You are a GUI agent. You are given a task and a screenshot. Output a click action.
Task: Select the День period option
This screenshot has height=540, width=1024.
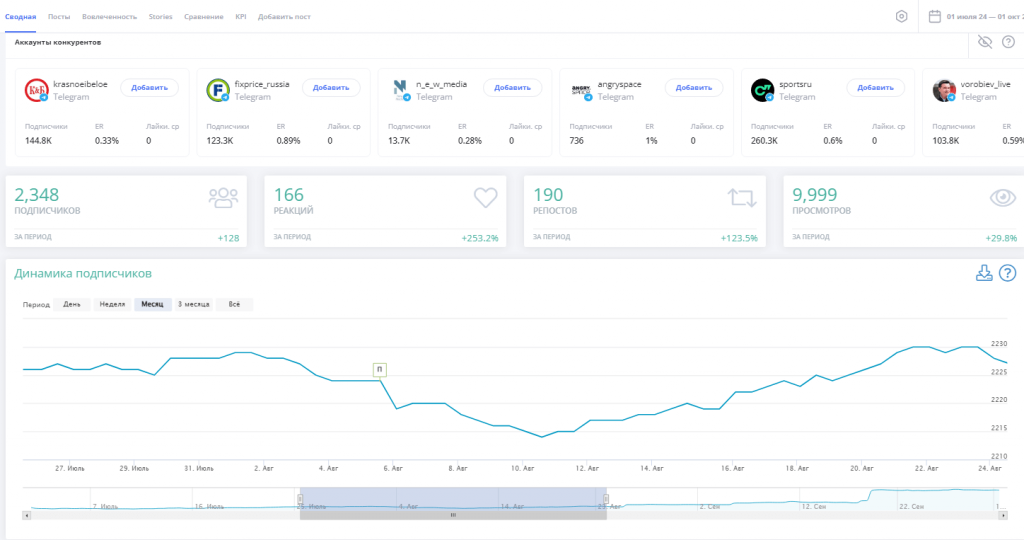tap(72, 304)
